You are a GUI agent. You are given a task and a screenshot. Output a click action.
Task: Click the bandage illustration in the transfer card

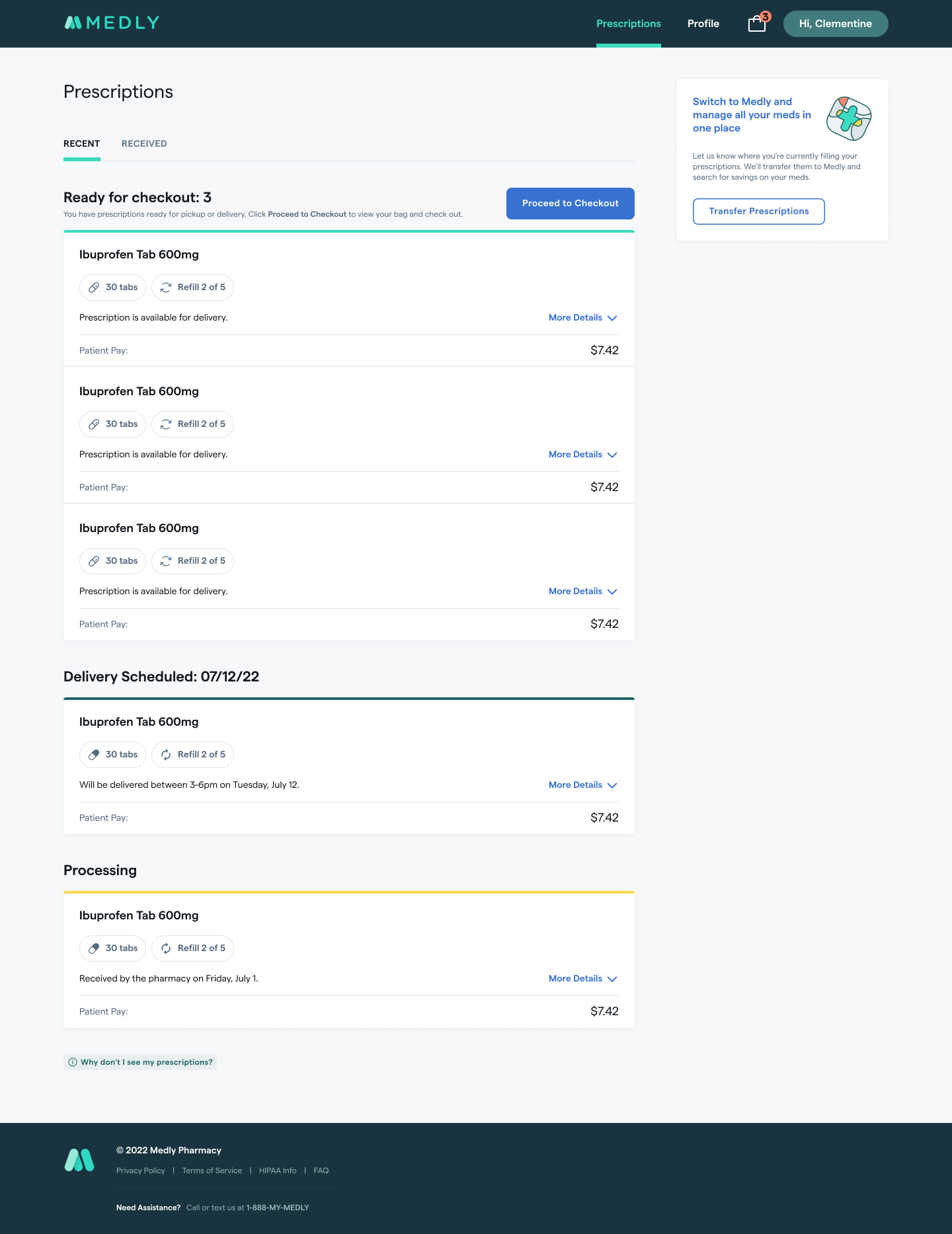[x=849, y=118]
